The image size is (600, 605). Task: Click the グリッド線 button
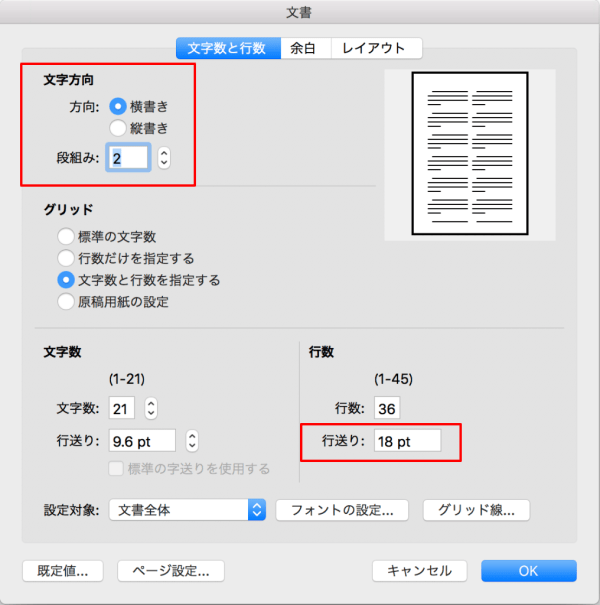pyautogui.click(x=477, y=510)
